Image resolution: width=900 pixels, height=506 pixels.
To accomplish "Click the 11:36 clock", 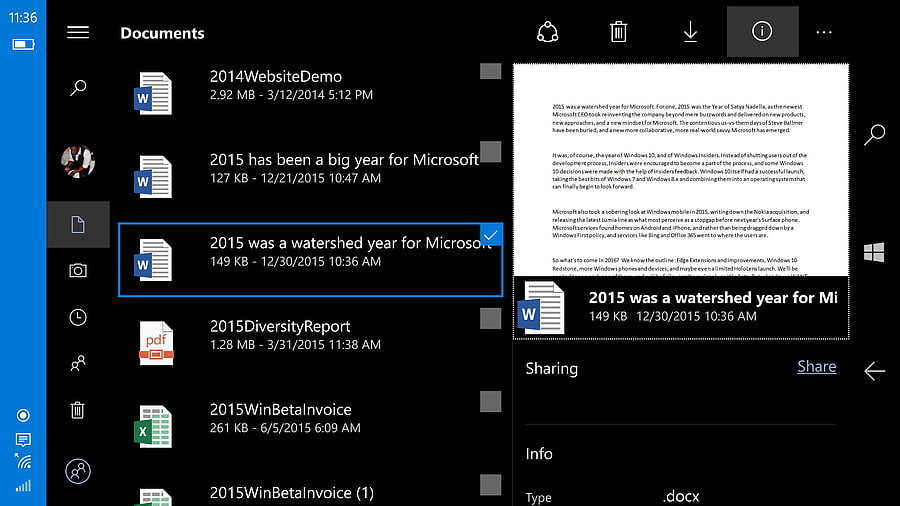I will [23, 18].
